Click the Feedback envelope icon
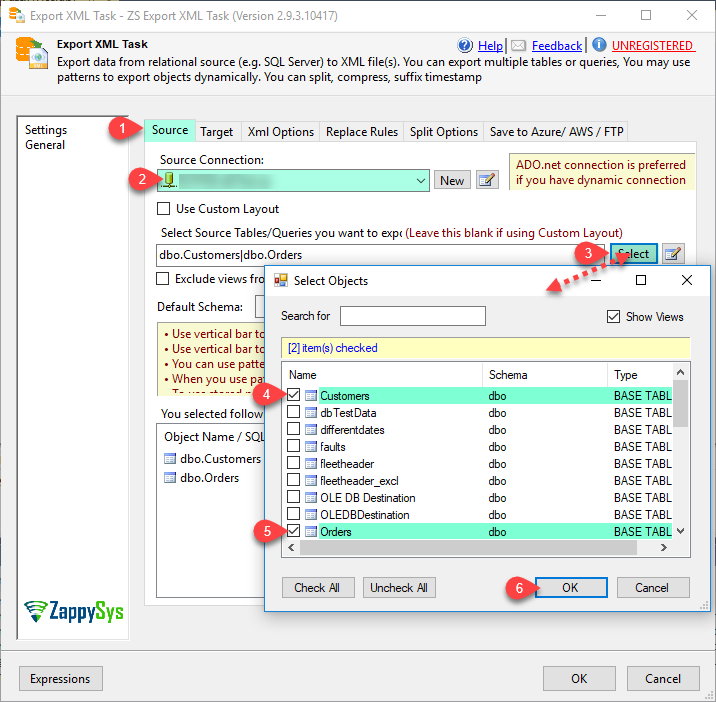Screen dimensions: 716x702 point(518,45)
